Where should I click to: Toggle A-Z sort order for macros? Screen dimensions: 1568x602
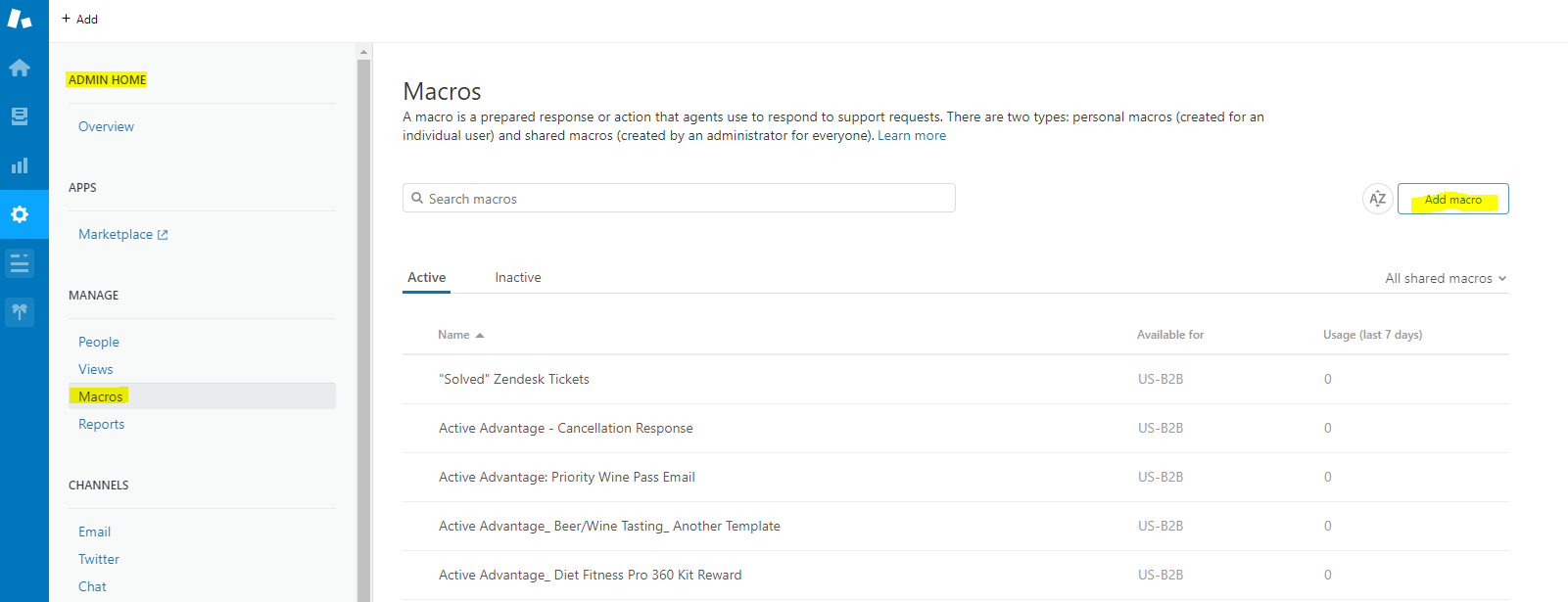(x=1377, y=199)
